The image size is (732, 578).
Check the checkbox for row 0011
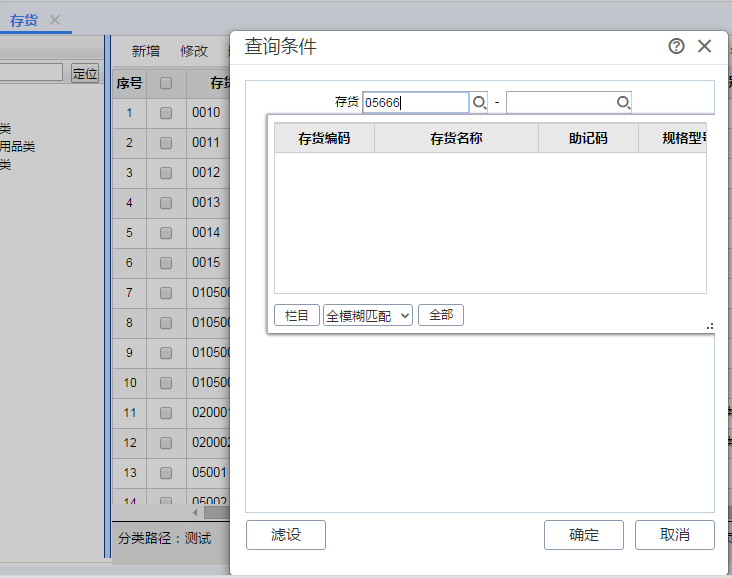(166, 143)
